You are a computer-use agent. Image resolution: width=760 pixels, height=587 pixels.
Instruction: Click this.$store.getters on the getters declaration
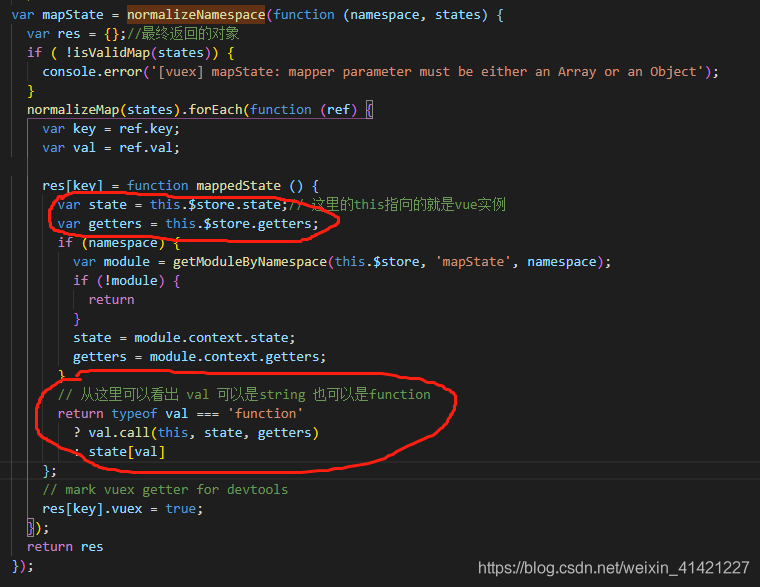pos(238,223)
